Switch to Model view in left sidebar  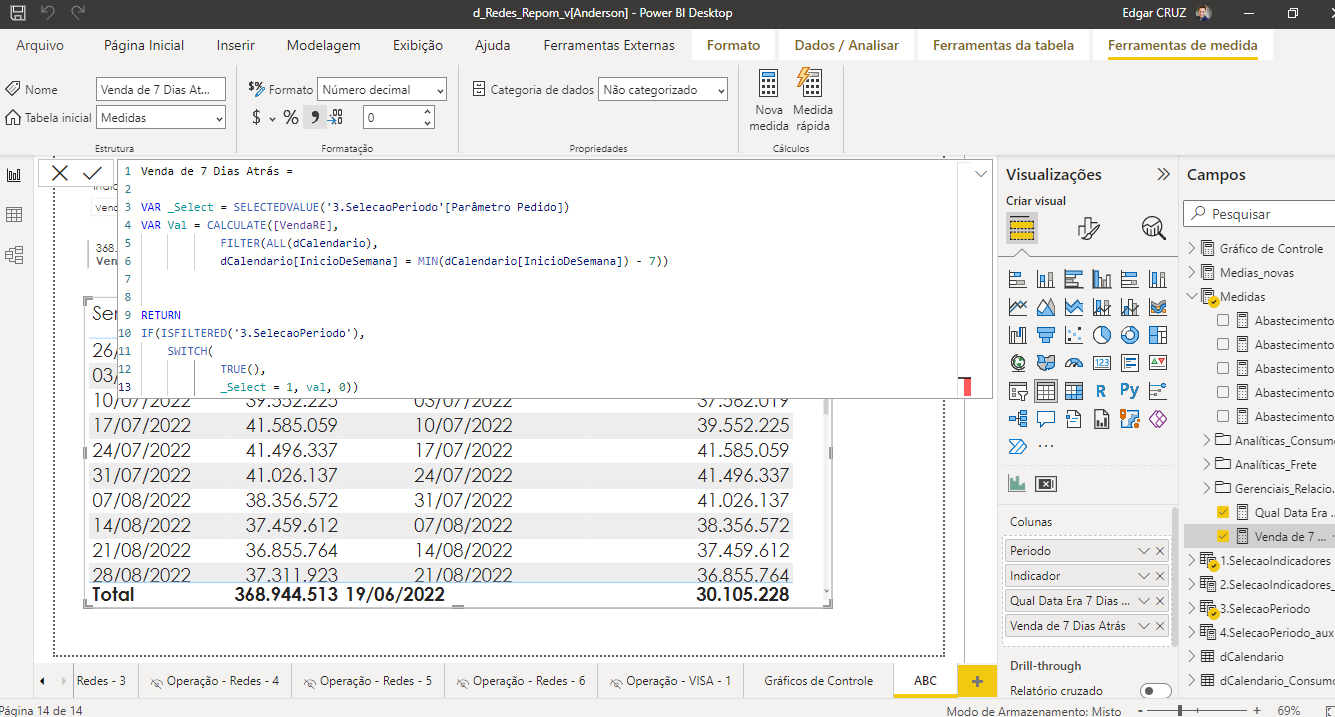pyautogui.click(x=15, y=255)
